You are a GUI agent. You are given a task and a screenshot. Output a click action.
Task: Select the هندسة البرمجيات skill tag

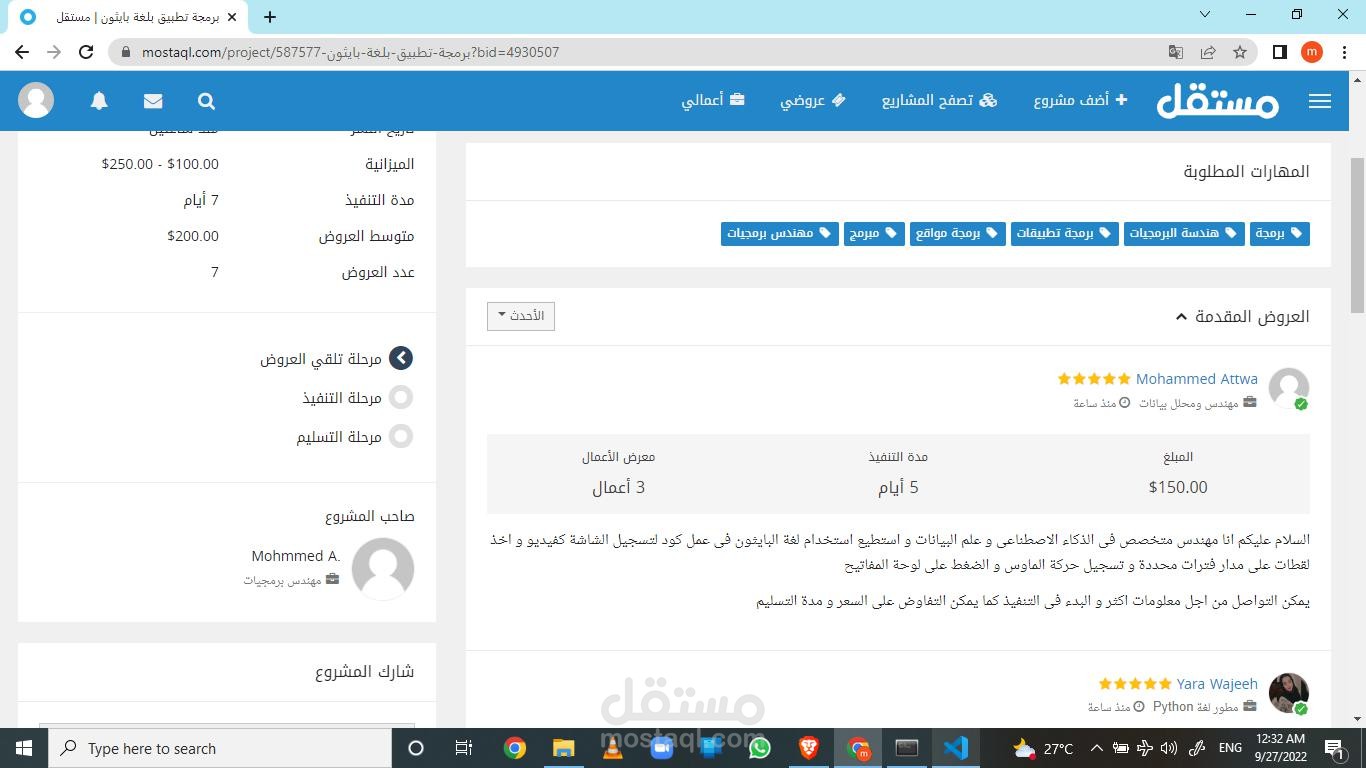click(x=1184, y=233)
